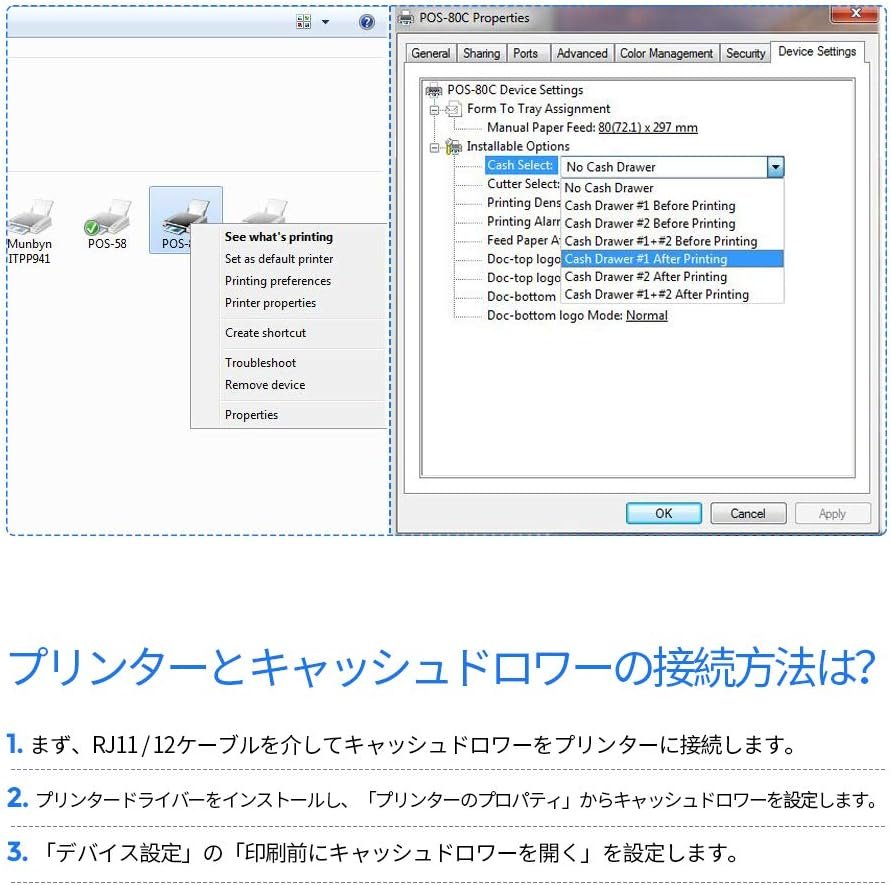Screen dimensions: 891x885
Task: Click the Installable Options icon
Action: tap(454, 147)
